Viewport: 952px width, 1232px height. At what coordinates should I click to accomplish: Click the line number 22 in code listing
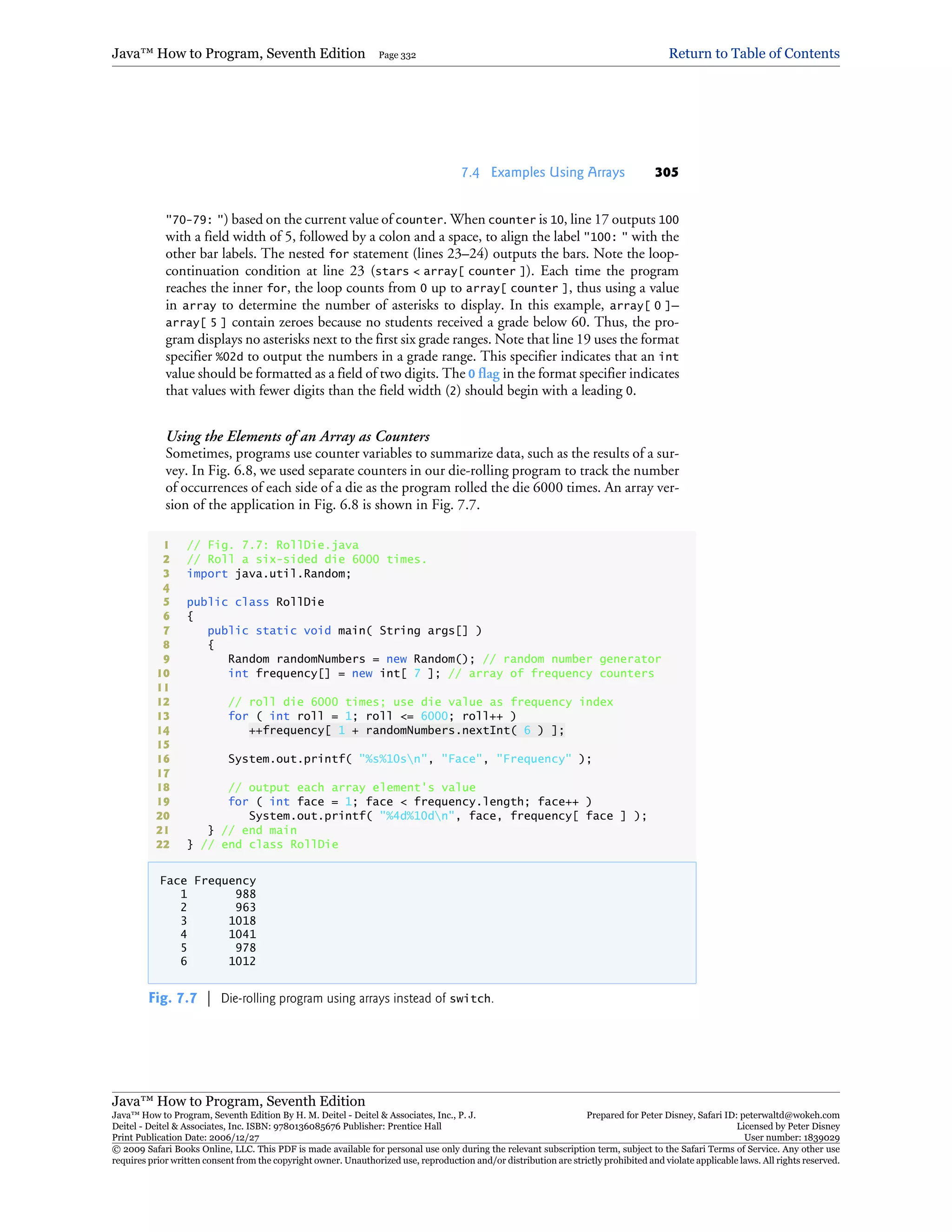[x=163, y=844]
